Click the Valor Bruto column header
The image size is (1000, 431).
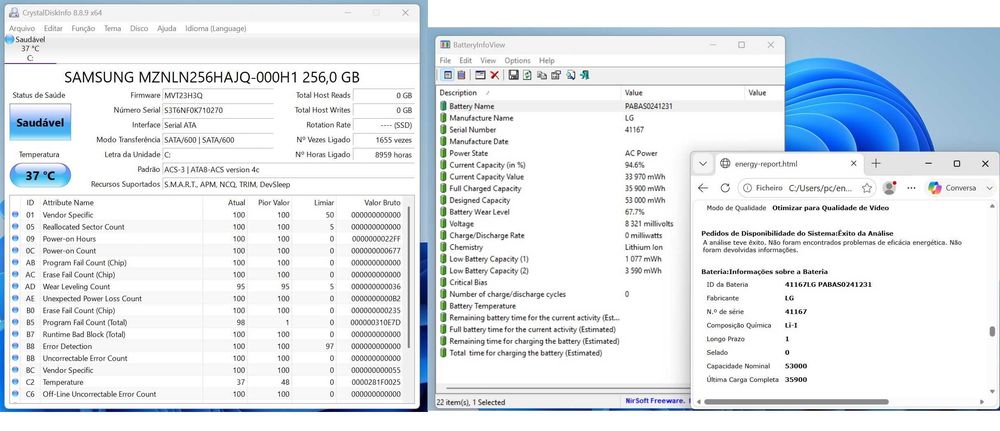381,202
